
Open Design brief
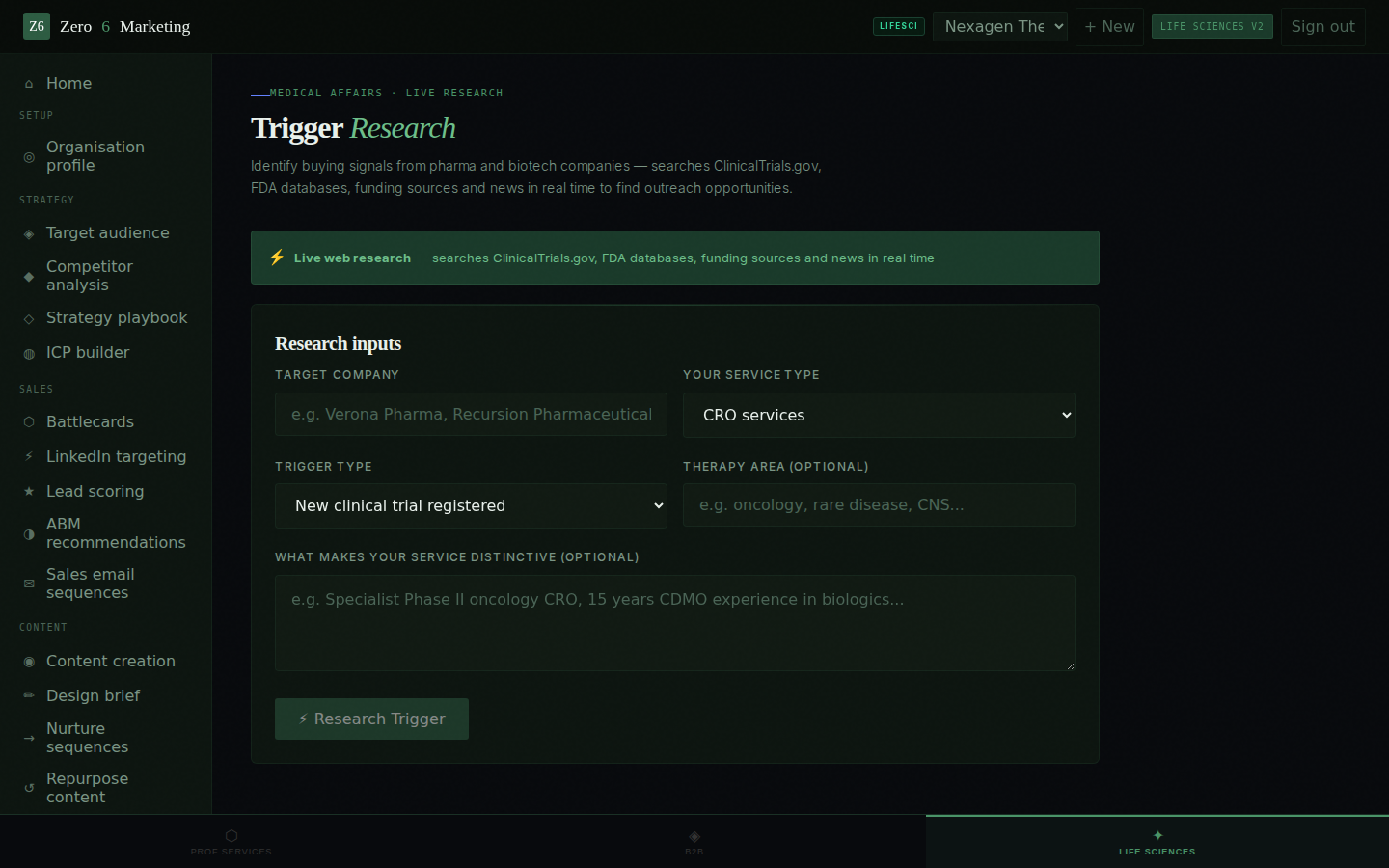tap(106, 696)
